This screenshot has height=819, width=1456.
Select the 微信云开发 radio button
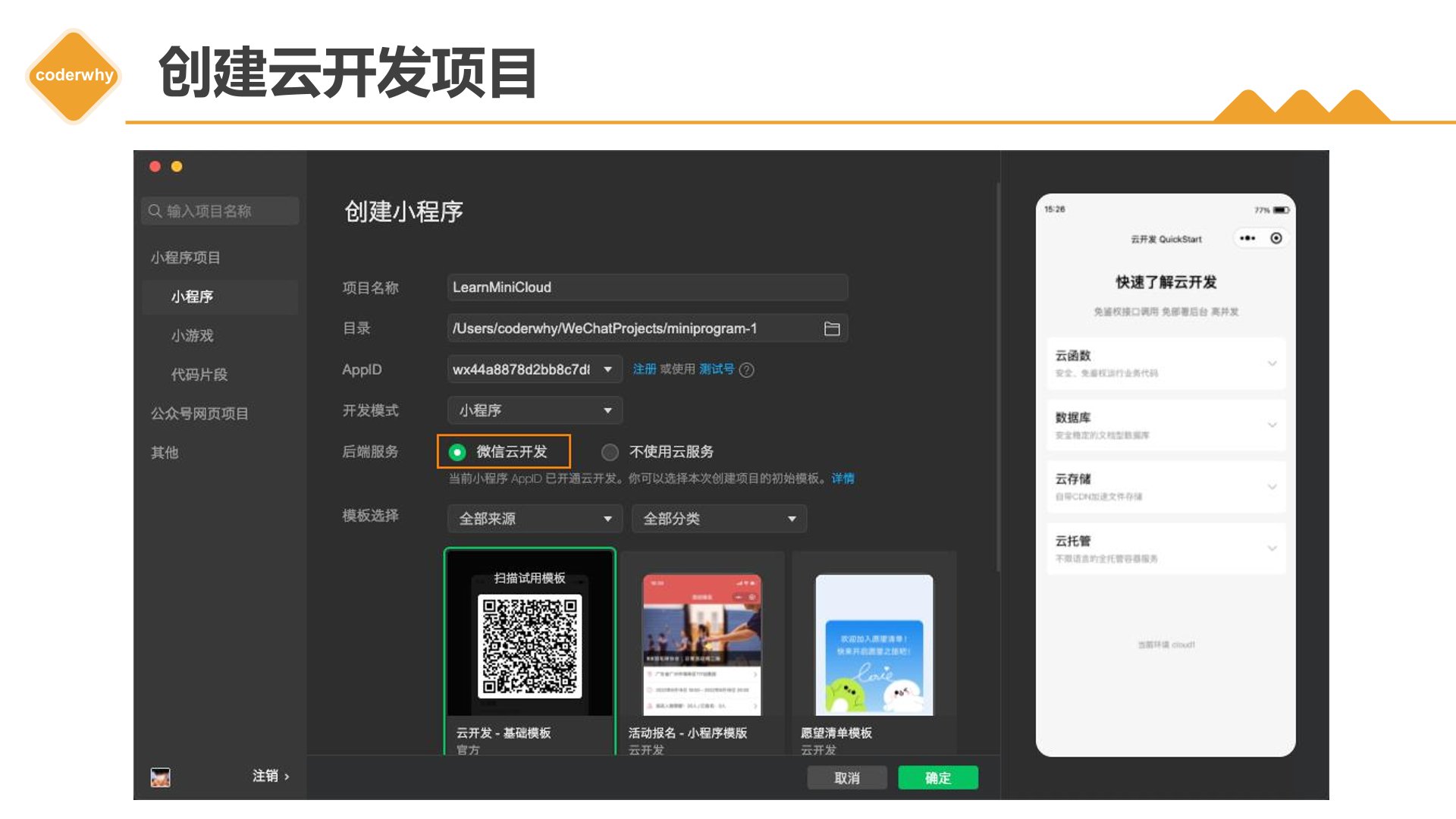(x=457, y=452)
